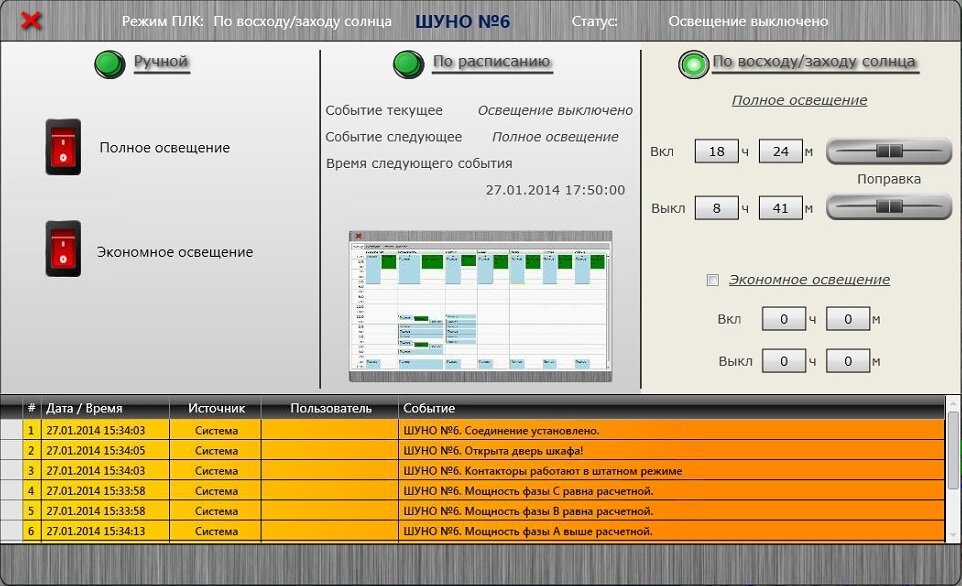Screen dimensions: 962x586
Task: Click the Полное освещение underlined heading
Action: tap(799, 100)
